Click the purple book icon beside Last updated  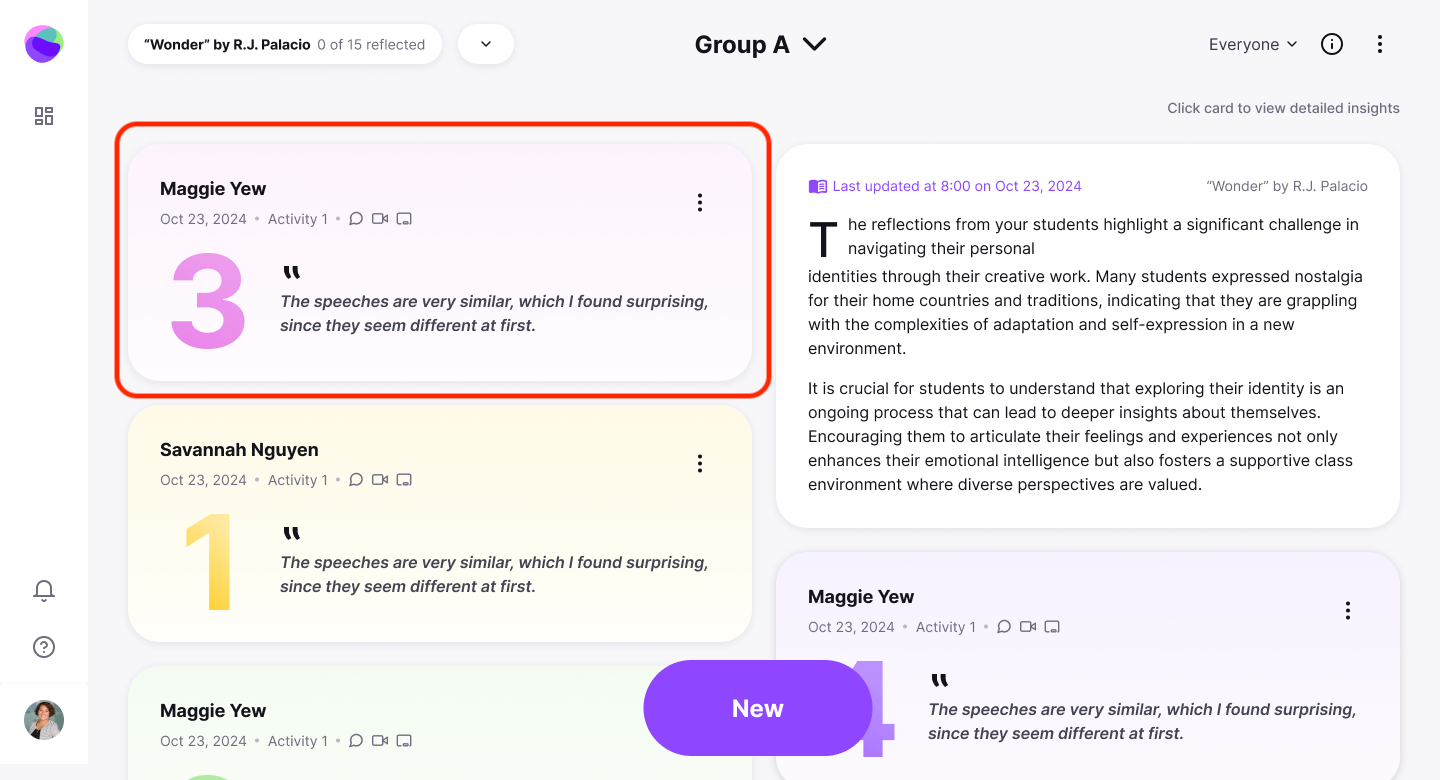point(818,186)
